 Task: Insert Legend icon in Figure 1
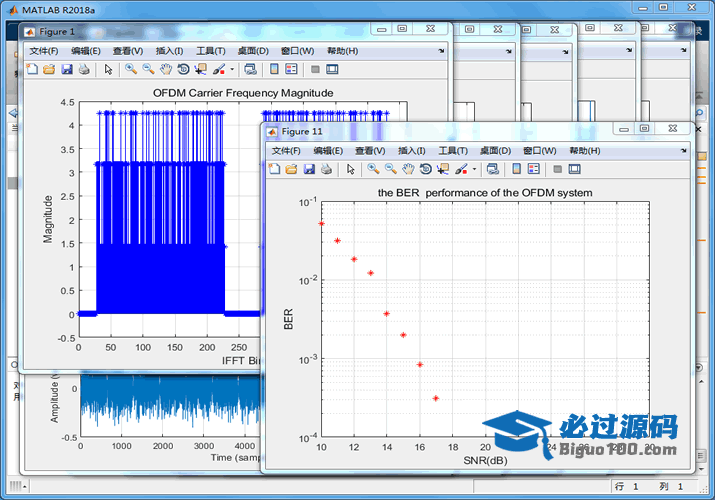coord(291,69)
